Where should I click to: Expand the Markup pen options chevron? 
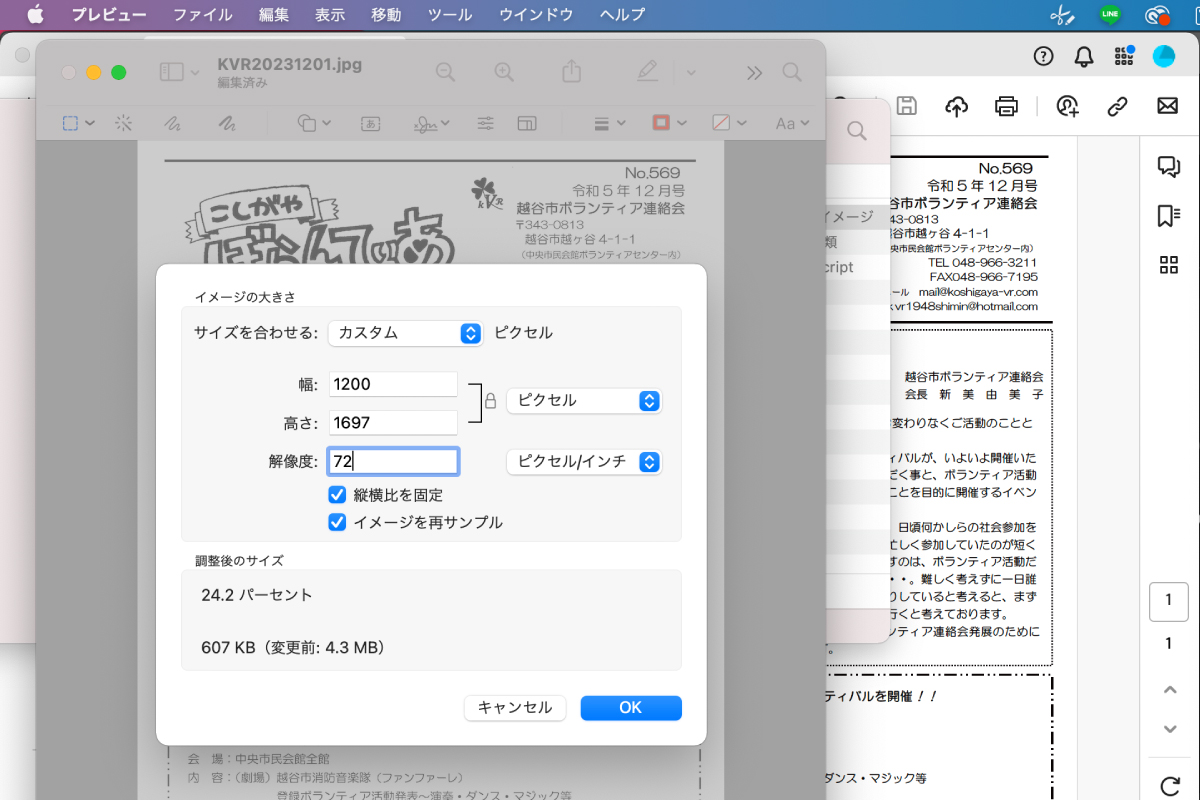tap(691, 72)
